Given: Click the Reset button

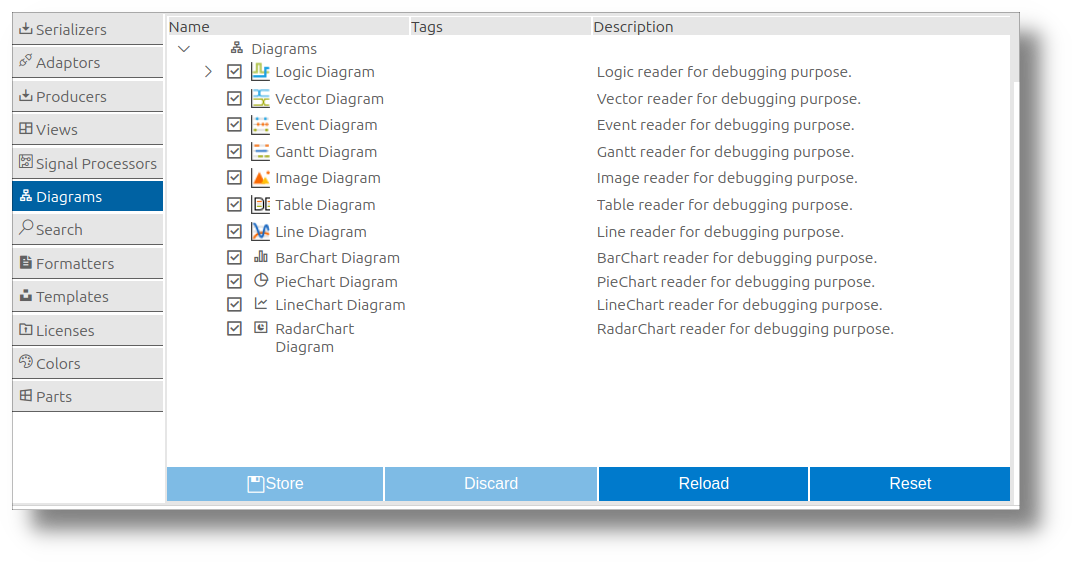Looking at the screenshot, I should click(910, 484).
